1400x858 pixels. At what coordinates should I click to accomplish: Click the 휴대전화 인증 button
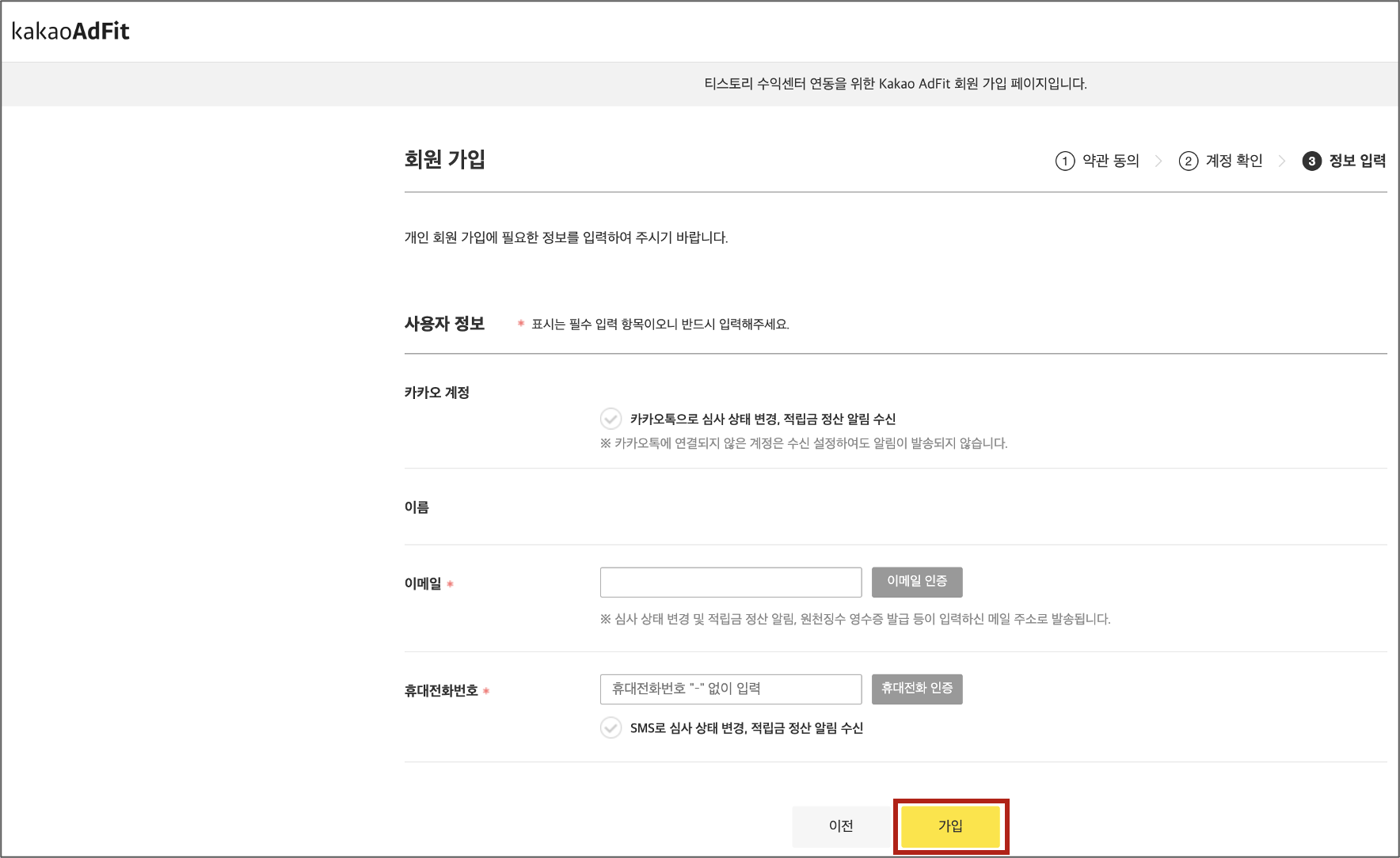pos(917,689)
